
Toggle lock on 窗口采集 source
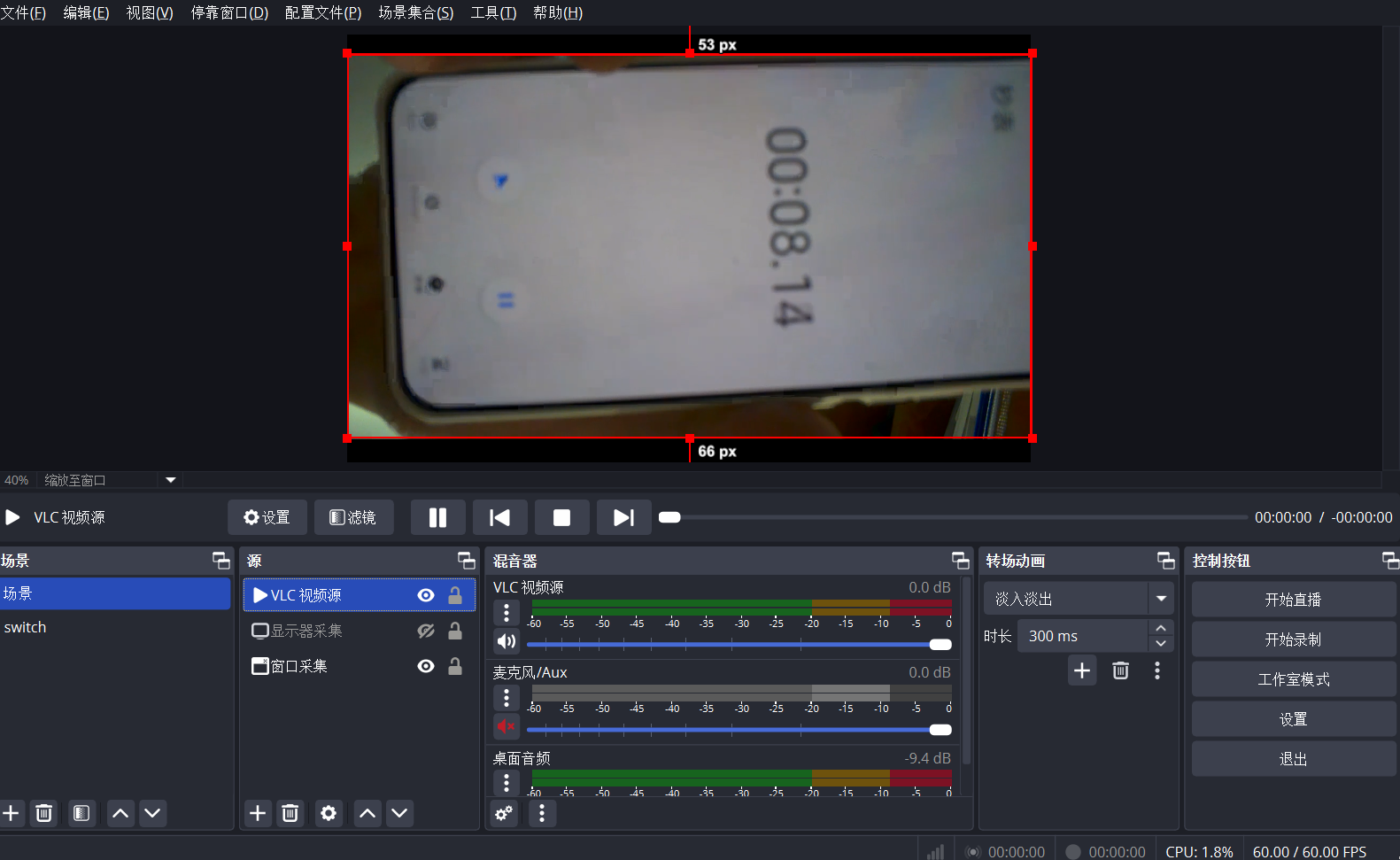(x=455, y=666)
